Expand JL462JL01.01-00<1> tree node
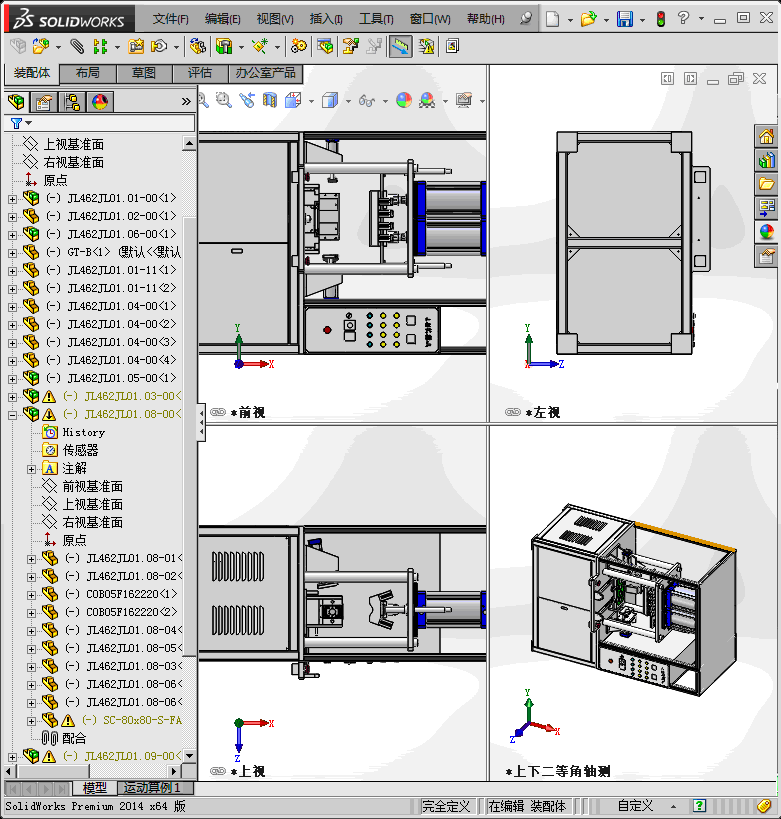The image size is (781, 819). [13, 199]
